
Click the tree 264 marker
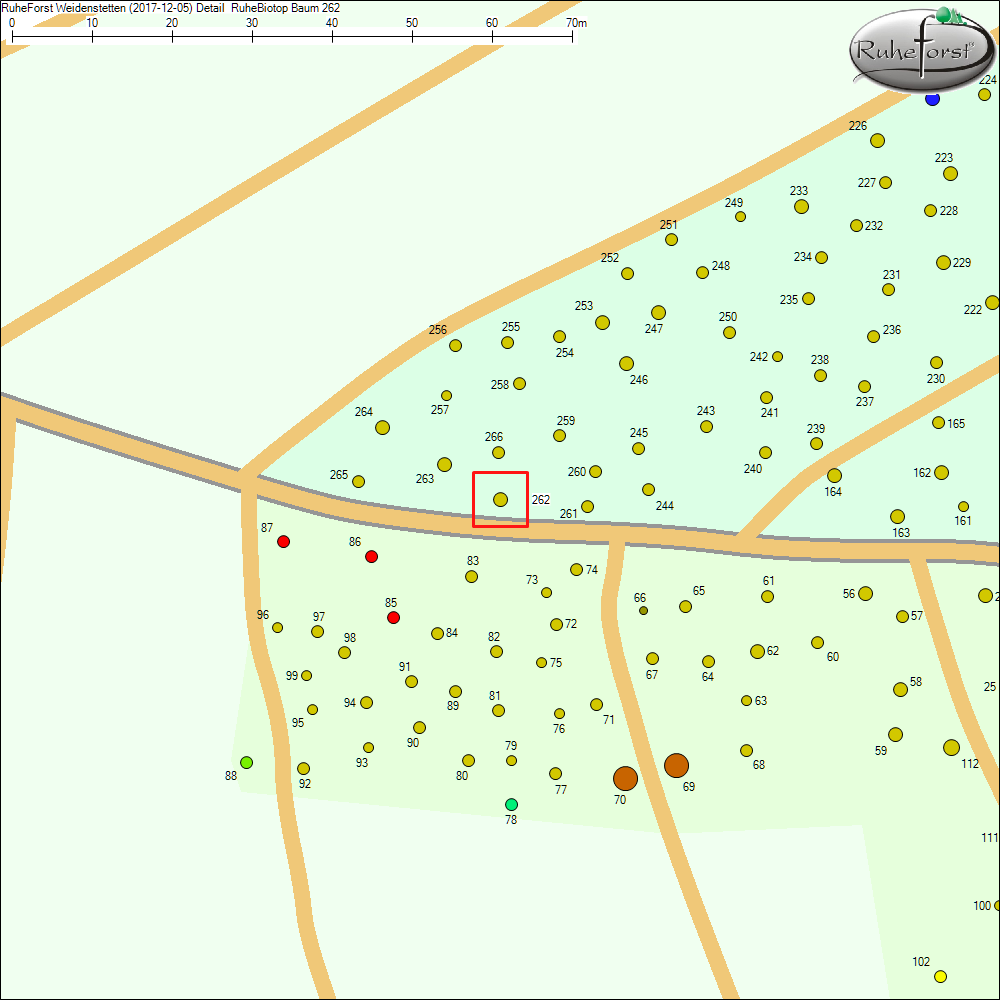point(382,427)
